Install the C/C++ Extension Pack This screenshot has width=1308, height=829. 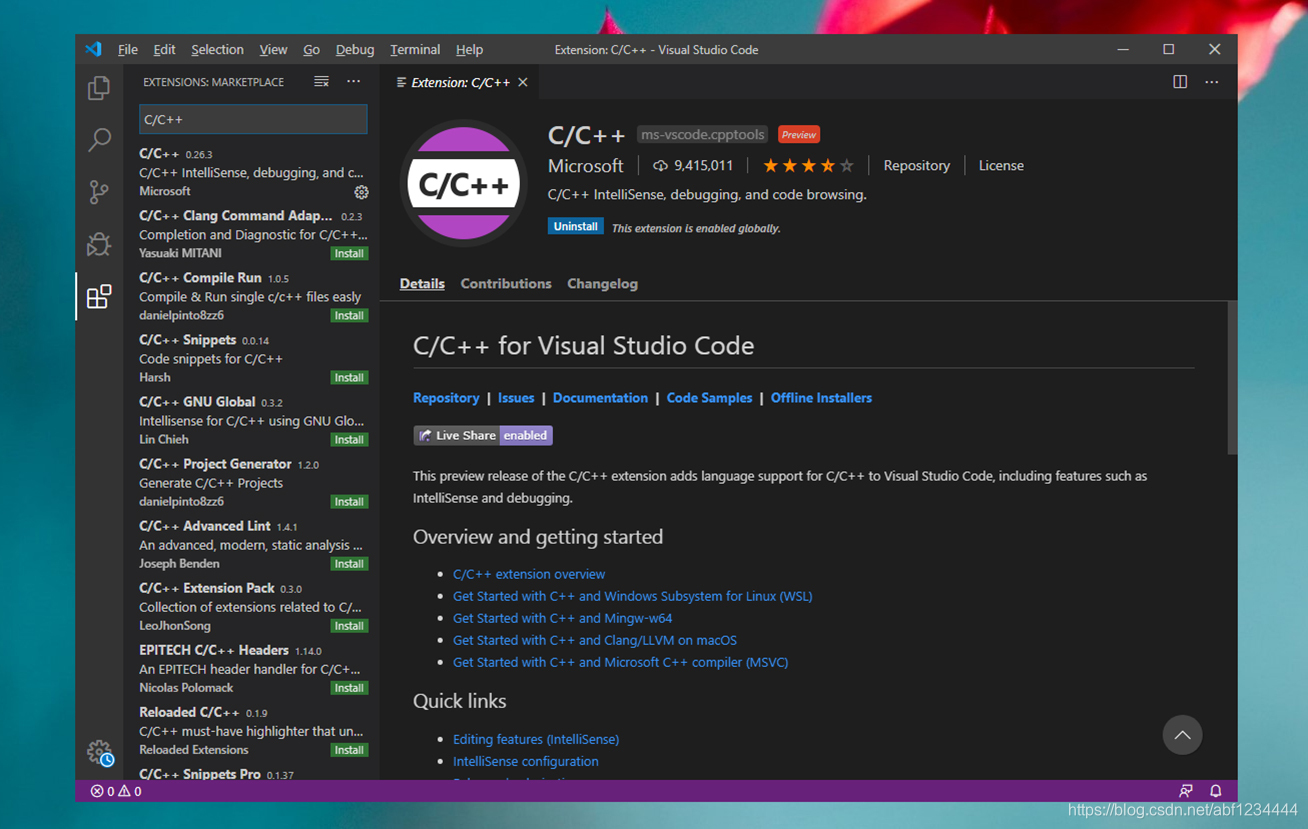pos(349,626)
